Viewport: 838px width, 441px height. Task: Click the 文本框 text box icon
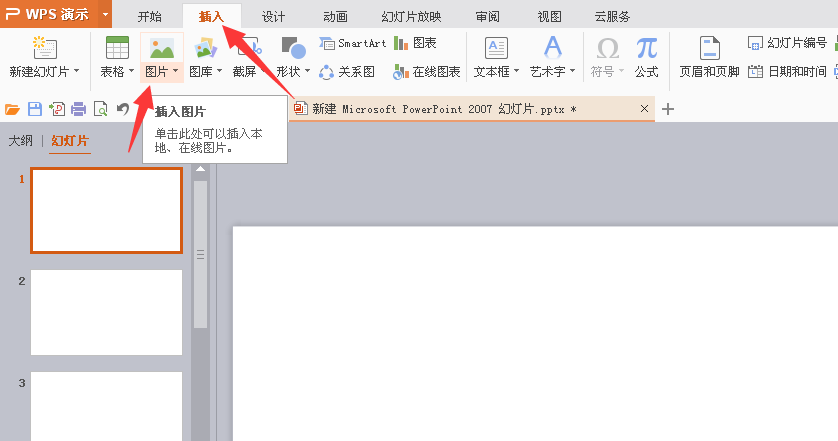[x=496, y=48]
